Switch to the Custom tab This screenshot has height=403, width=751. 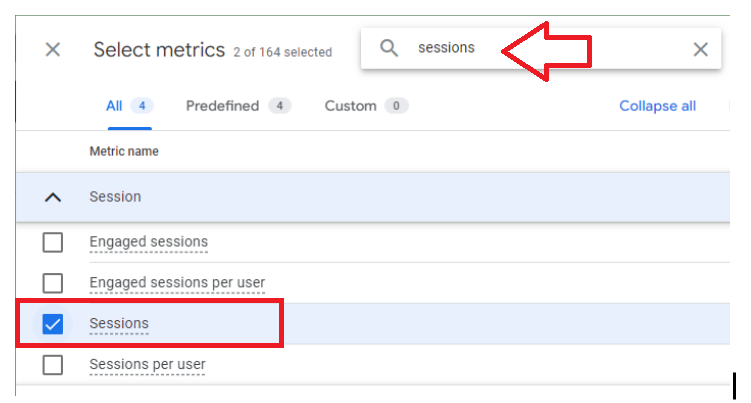point(366,106)
